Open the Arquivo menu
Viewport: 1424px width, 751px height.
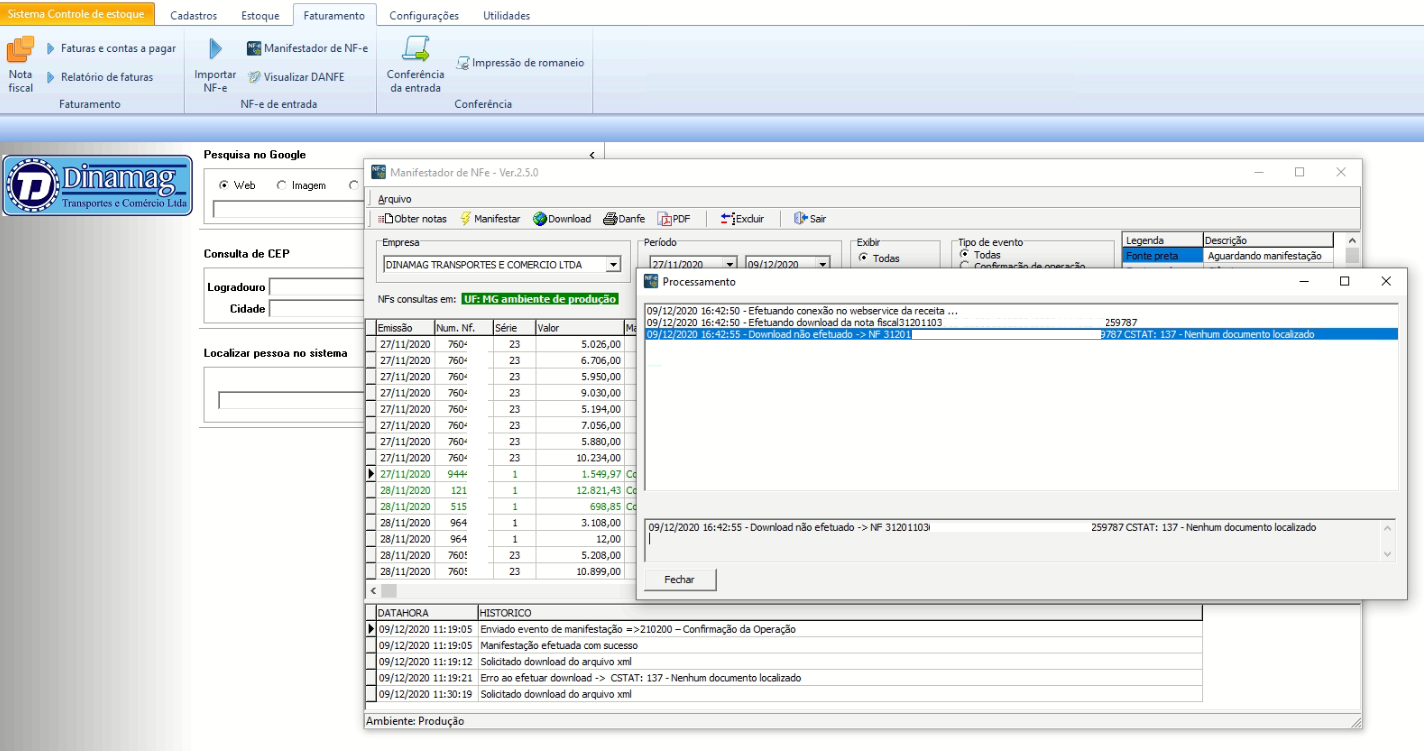coord(395,199)
